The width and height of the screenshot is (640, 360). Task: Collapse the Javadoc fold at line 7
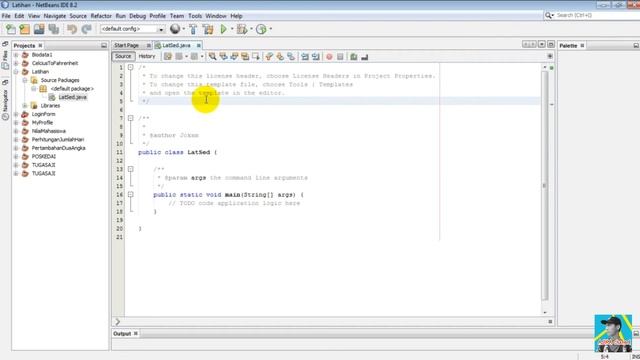click(x=131, y=118)
